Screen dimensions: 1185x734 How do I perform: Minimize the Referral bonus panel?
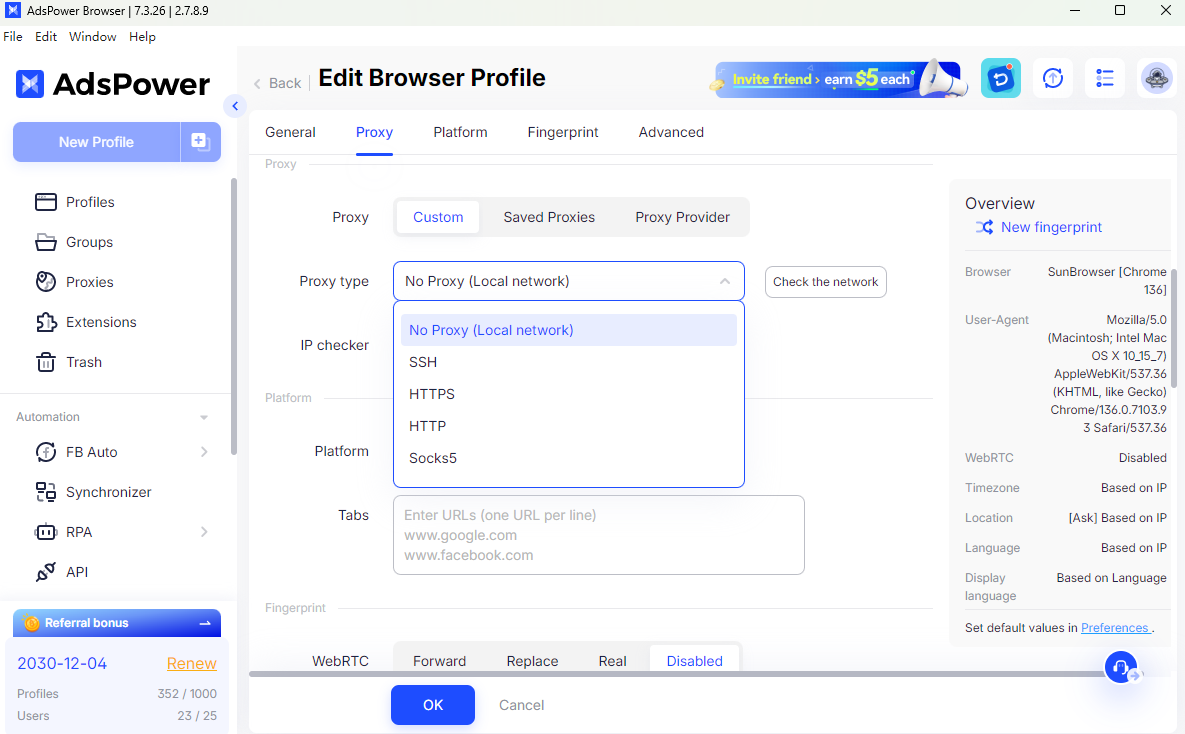click(x=205, y=623)
